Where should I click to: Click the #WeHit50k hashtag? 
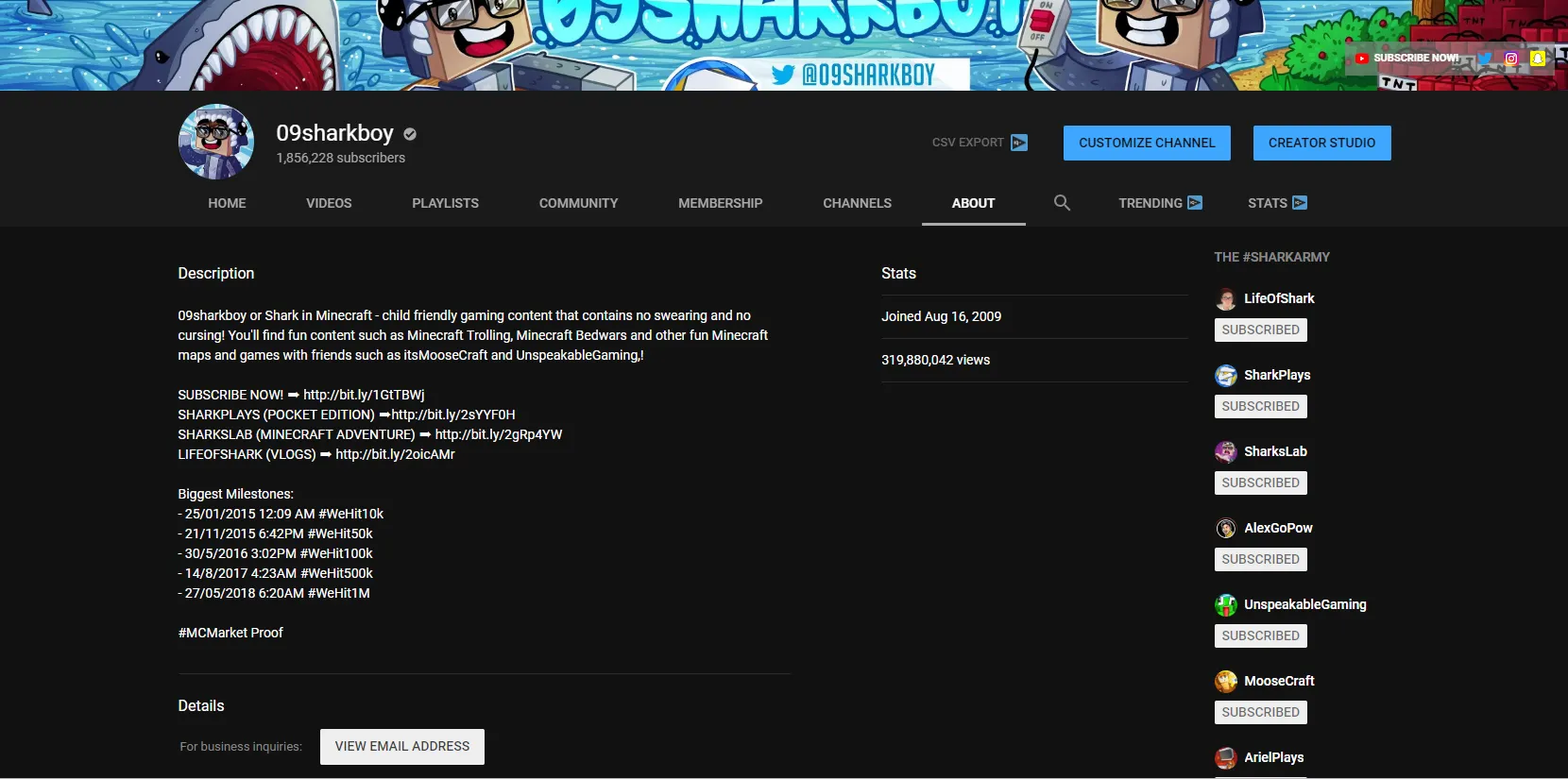pyautogui.click(x=340, y=533)
